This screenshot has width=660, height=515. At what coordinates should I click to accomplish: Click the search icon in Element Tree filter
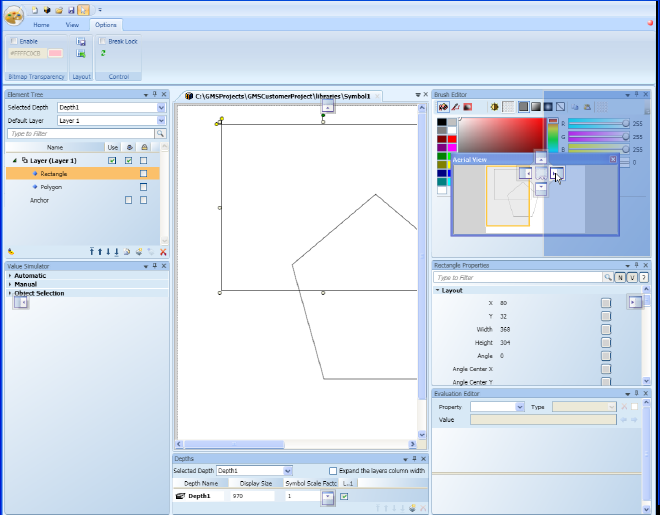pyautogui.click(x=161, y=133)
